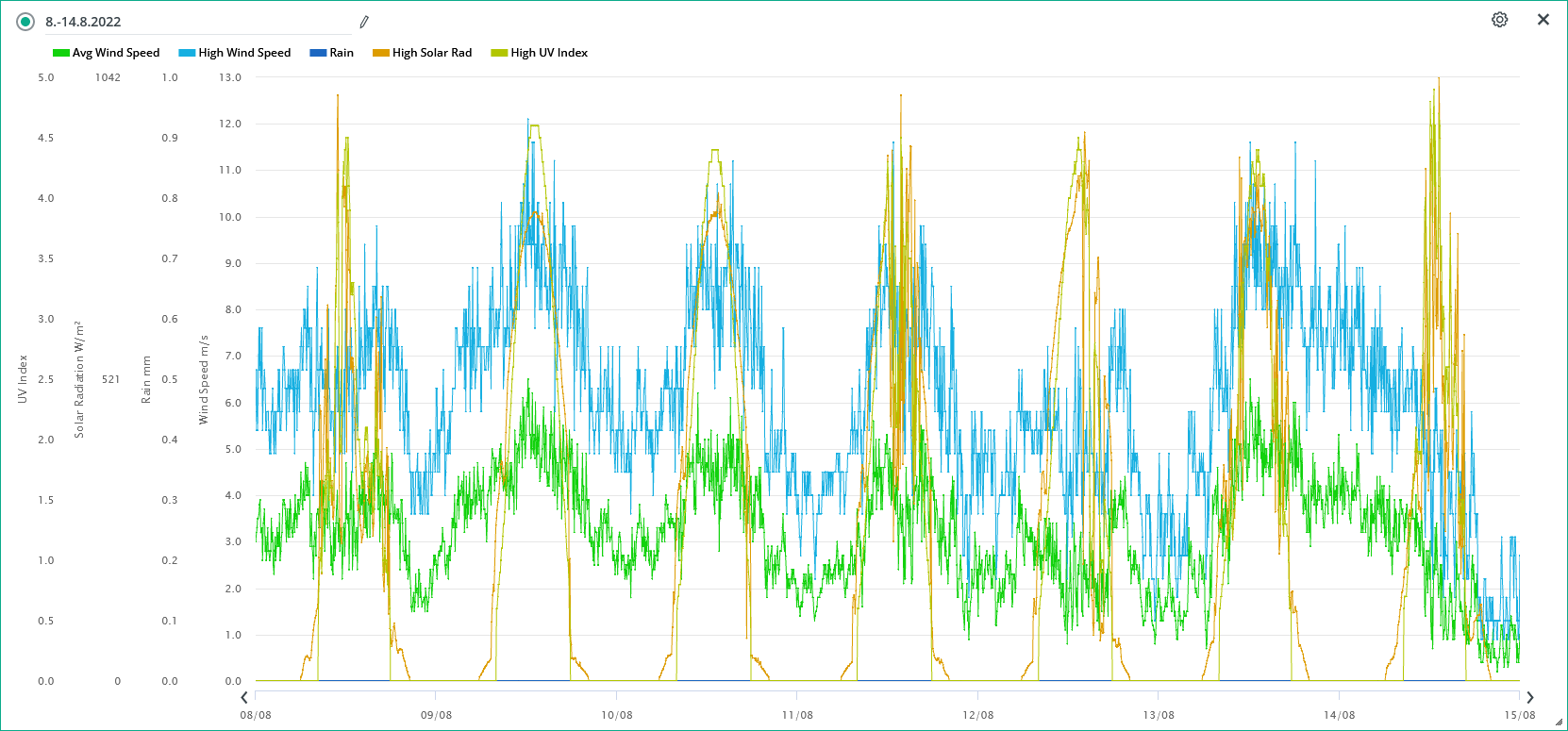Go to previous period with left chevron
The height and width of the screenshot is (731, 1568).
click(x=244, y=698)
